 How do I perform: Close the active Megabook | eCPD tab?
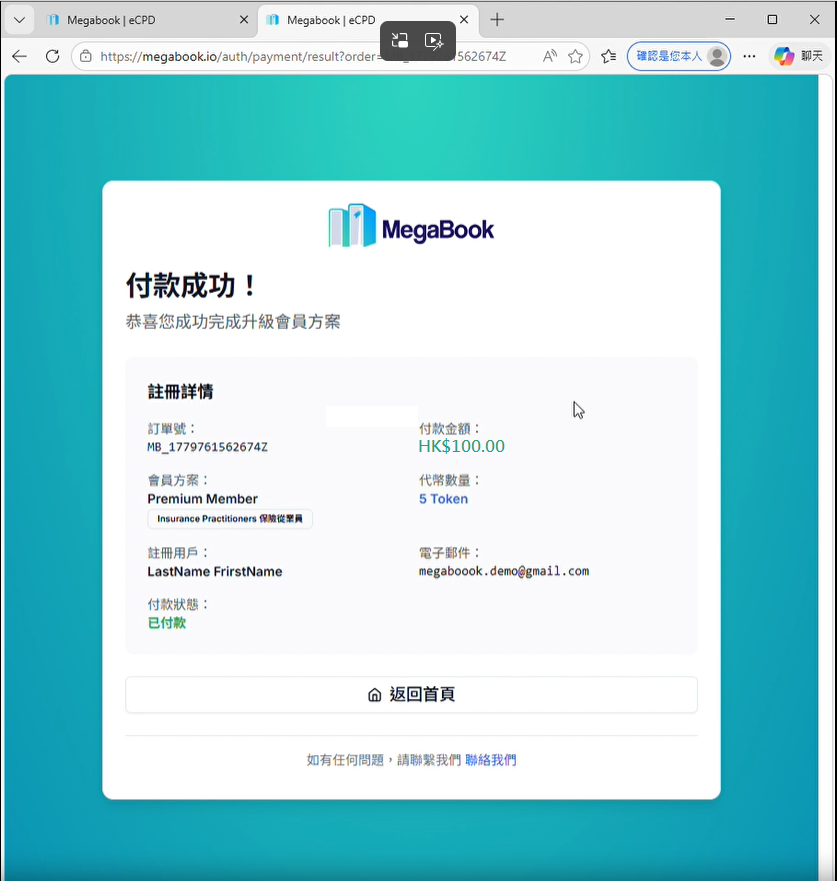(x=464, y=20)
